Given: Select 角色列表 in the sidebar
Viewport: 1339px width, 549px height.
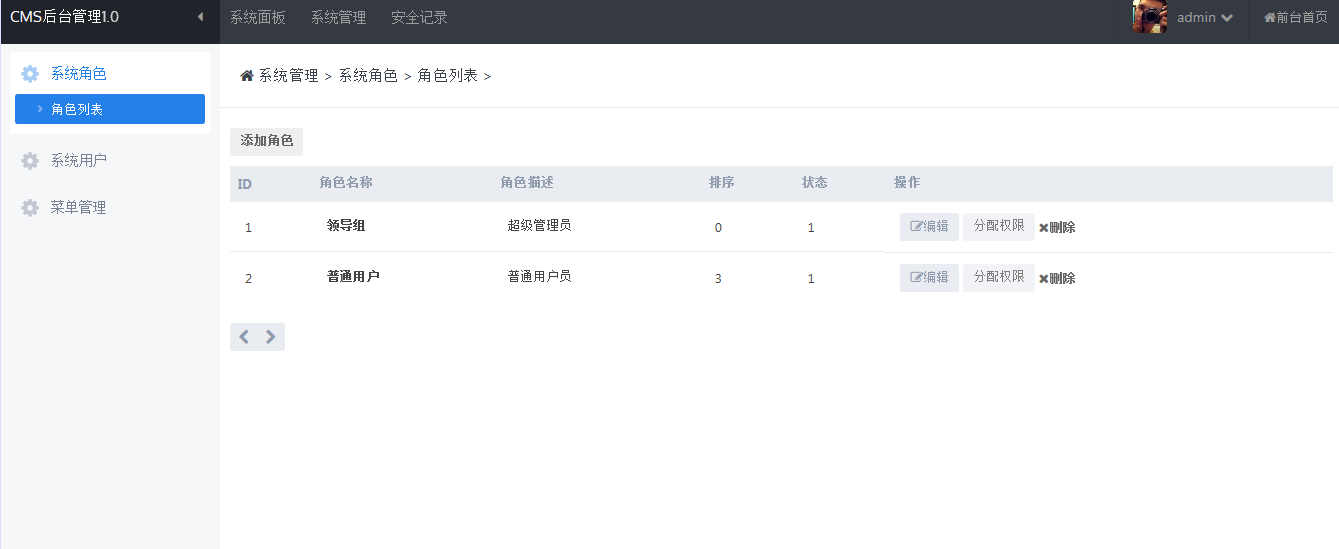Looking at the screenshot, I should pos(110,109).
